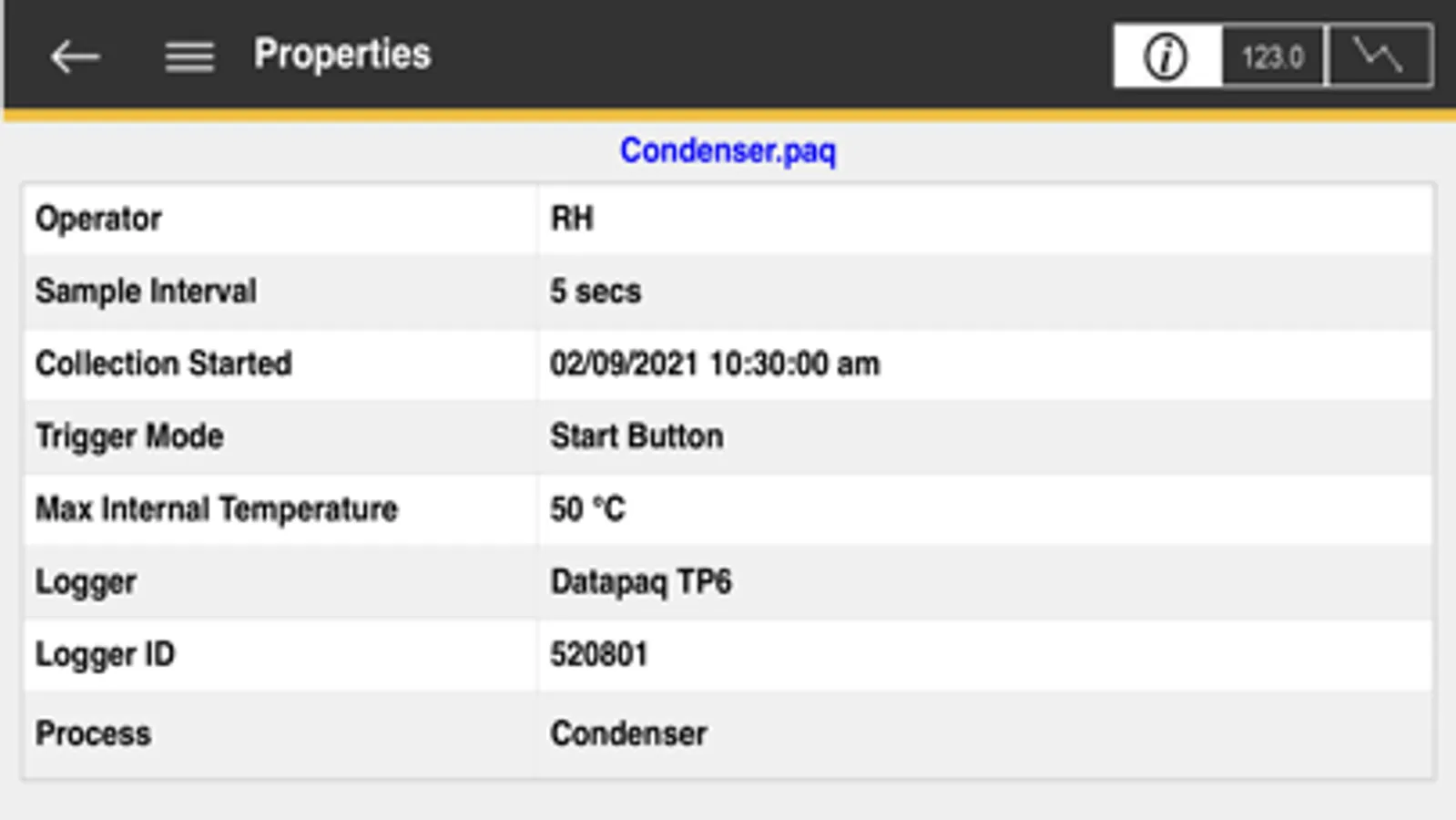Click the Datapaq TP6 logger value
Screen dimensions: 1456x820
640,581
